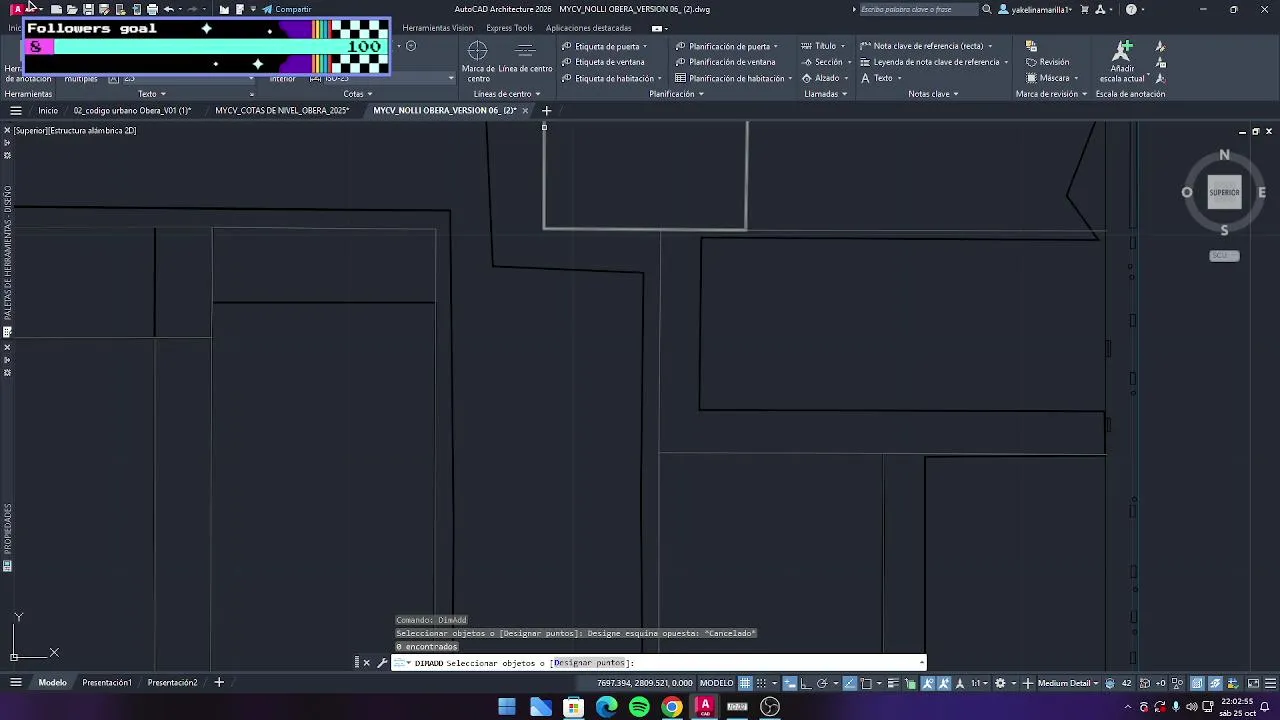Click the Máscara tool
1280x720 pixels.
click(x=1048, y=78)
